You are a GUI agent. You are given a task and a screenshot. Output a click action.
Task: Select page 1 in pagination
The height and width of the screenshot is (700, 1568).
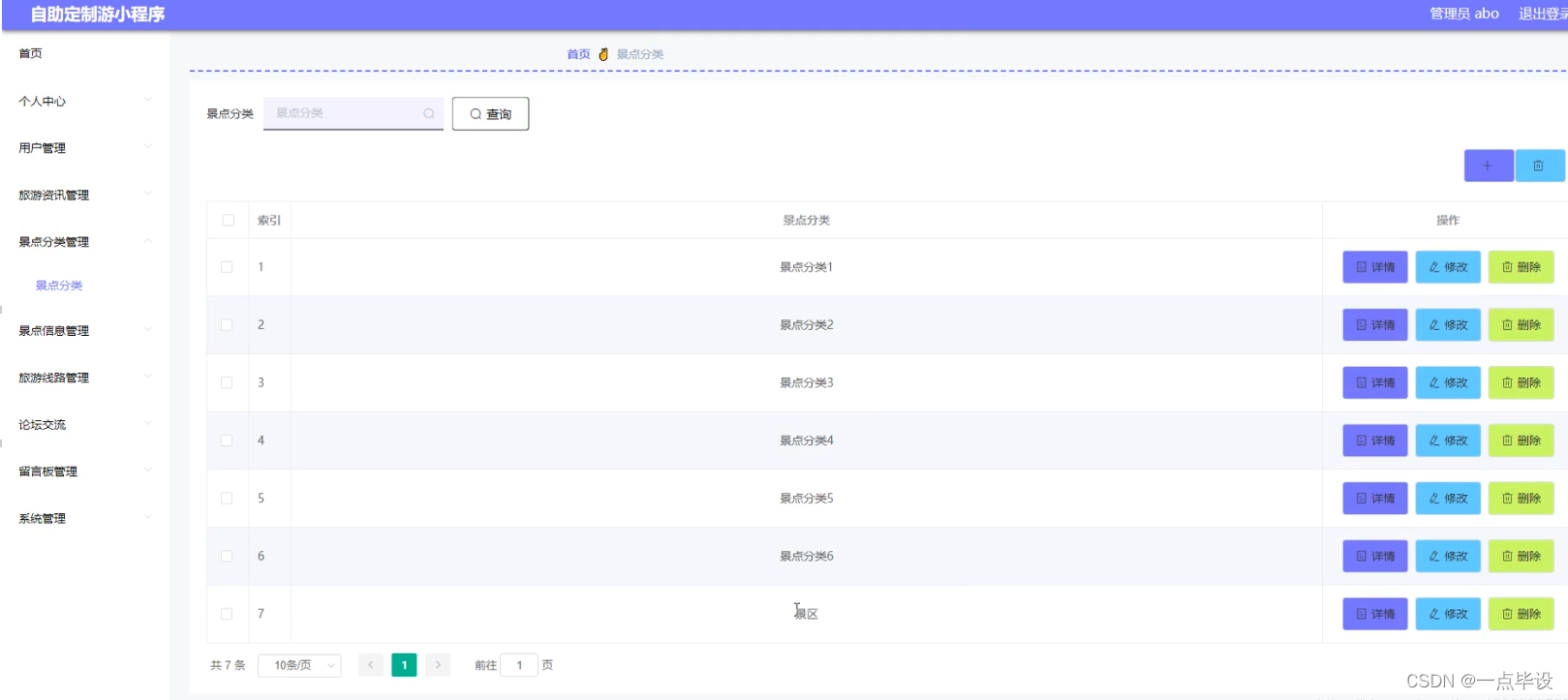click(x=404, y=665)
